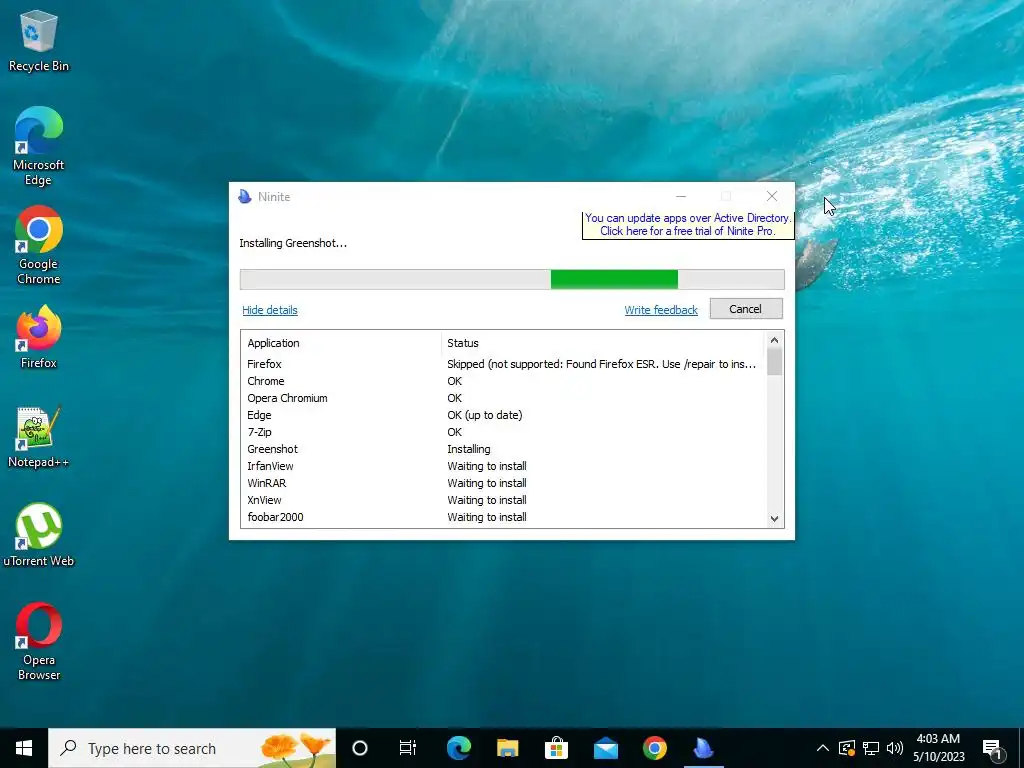The width and height of the screenshot is (1024, 768).
Task: Open Microsoft Store from the taskbar
Action: [x=556, y=748]
